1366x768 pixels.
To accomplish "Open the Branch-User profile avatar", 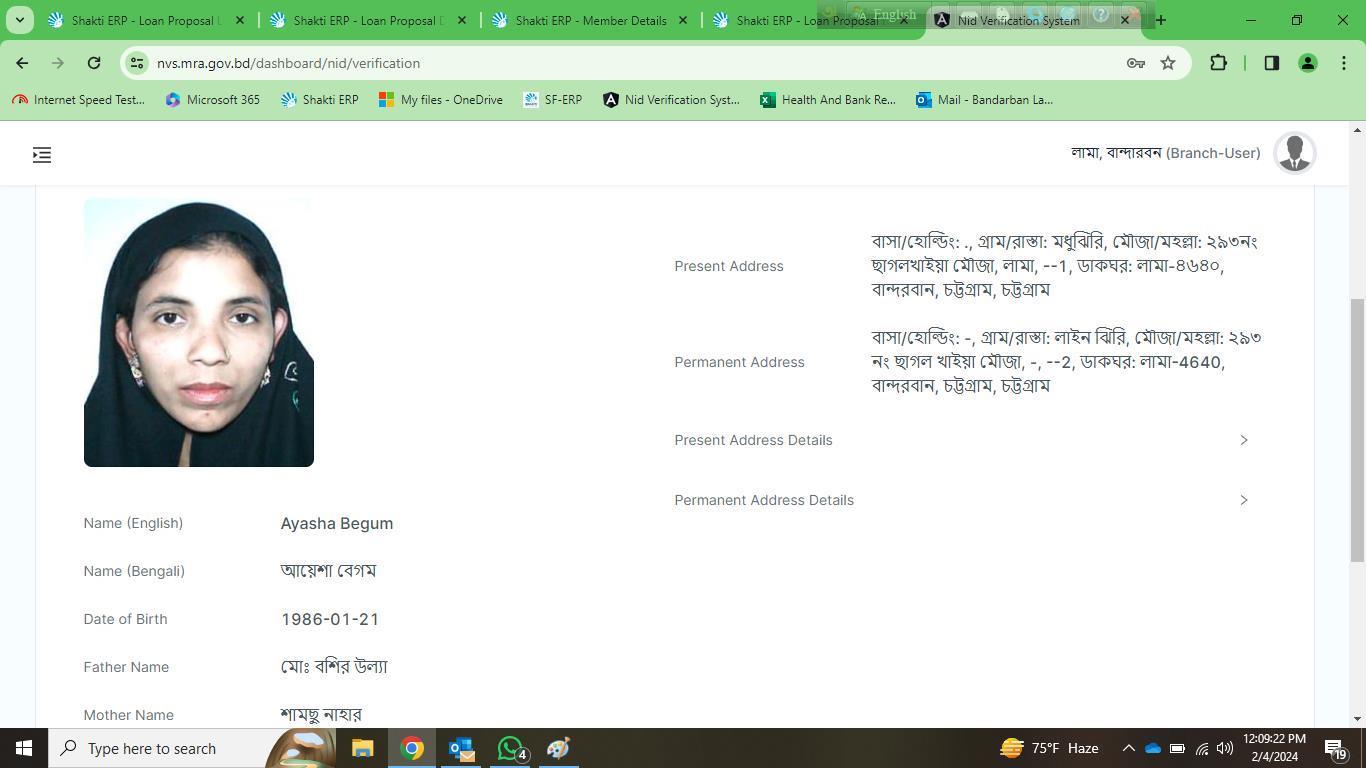I will point(1295,153).
